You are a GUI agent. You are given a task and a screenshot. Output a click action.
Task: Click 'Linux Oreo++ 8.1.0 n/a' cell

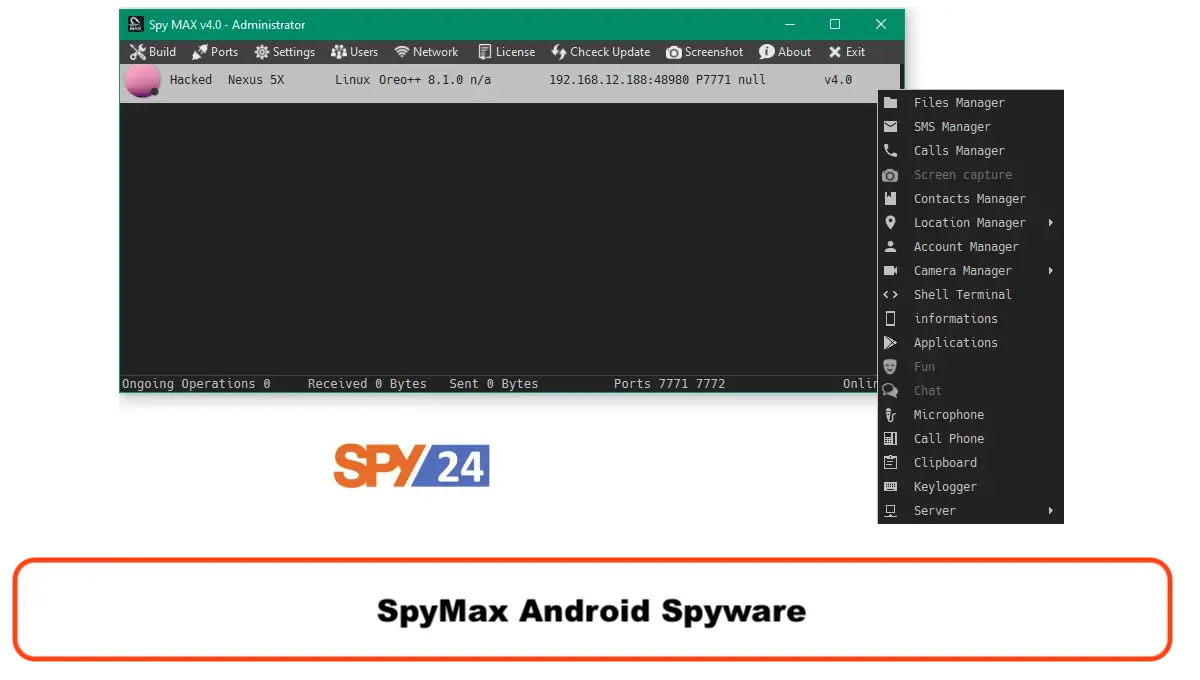413,80
